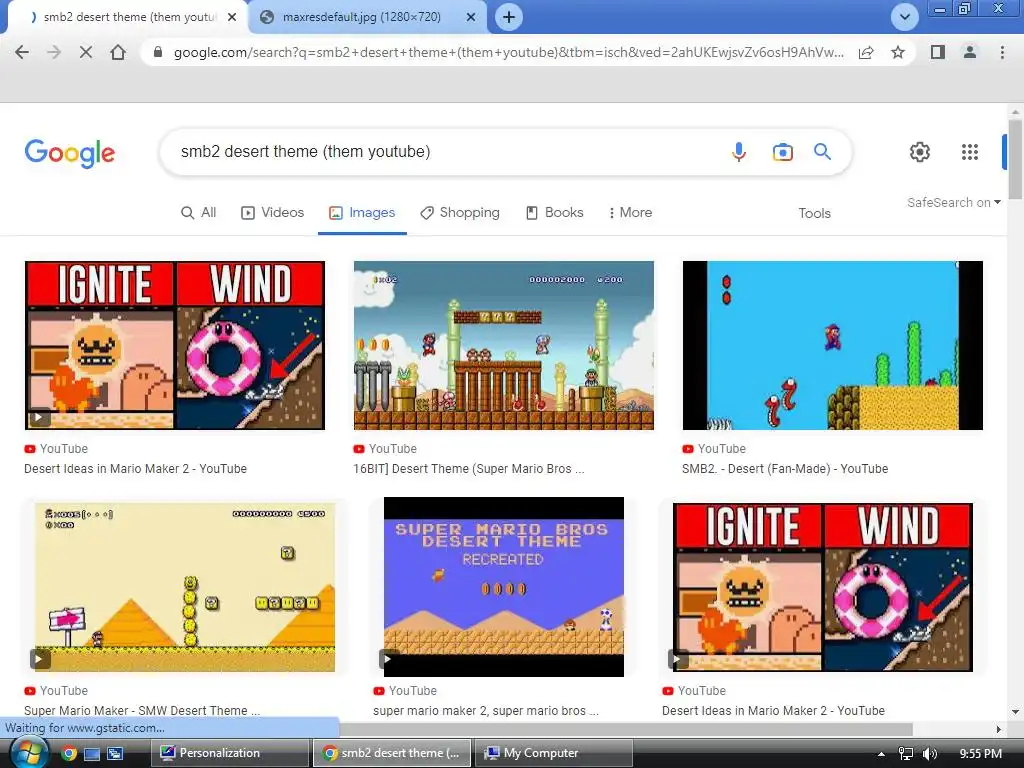Click Show desktop quick launch icon
1024x768 pixels.
[x=92, y=754]
